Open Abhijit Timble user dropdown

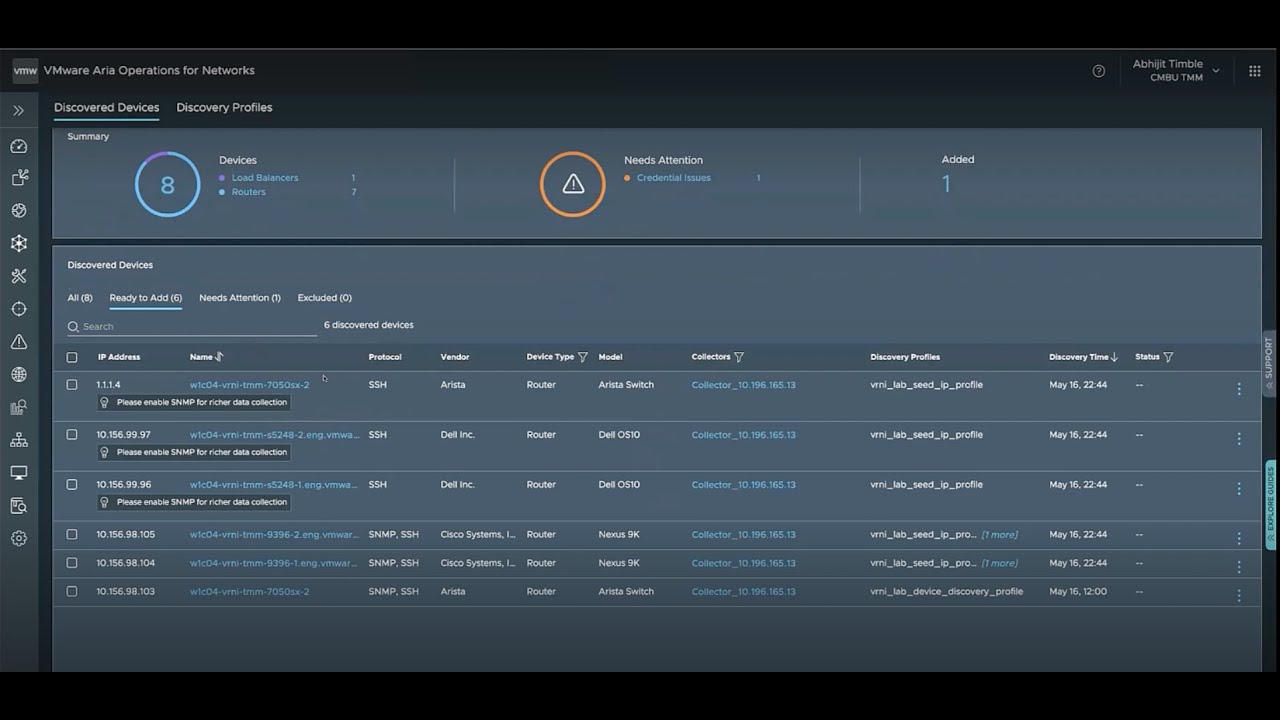[1175, 70]
